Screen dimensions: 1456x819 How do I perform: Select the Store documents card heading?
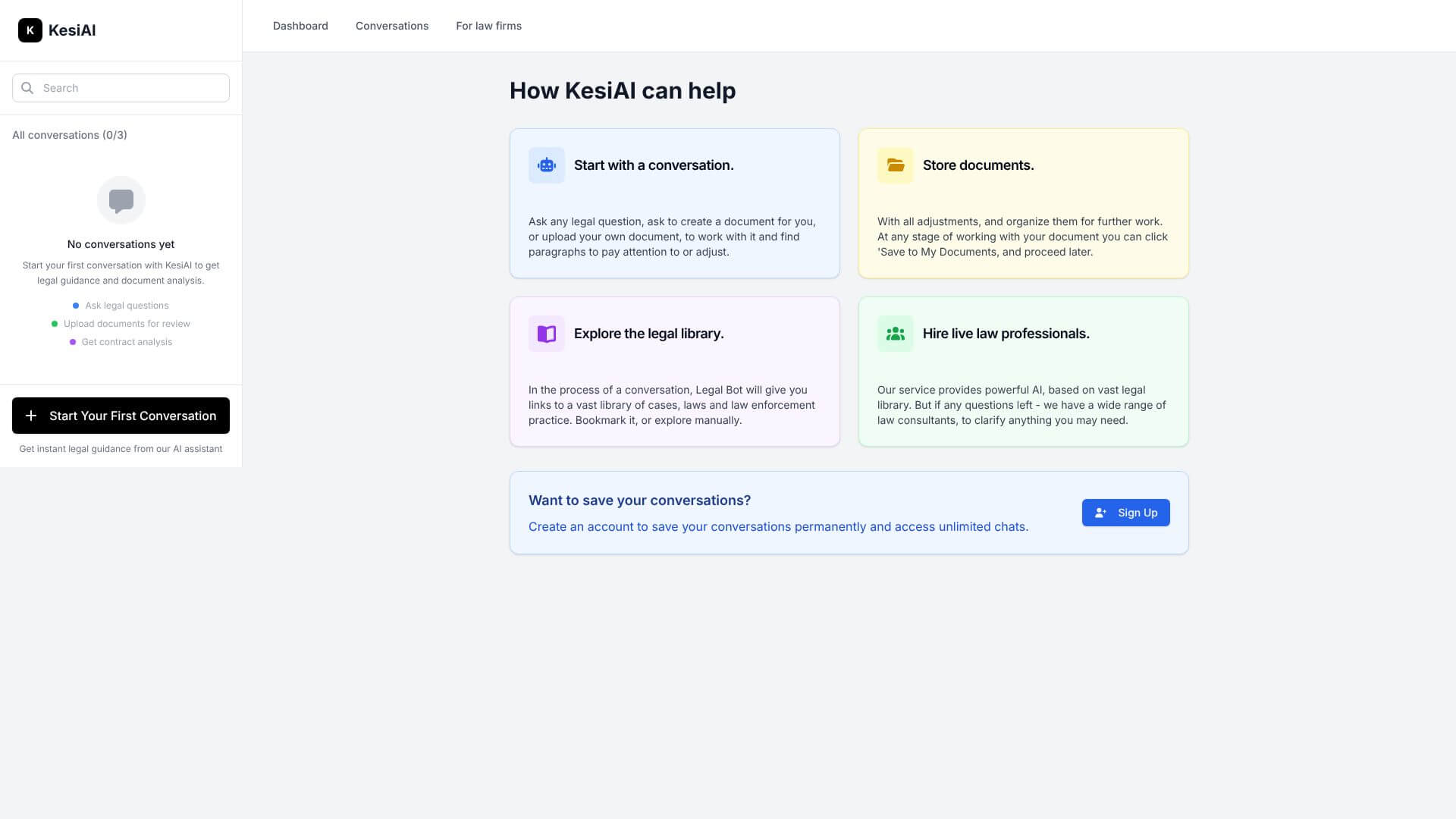pos(977,165)
